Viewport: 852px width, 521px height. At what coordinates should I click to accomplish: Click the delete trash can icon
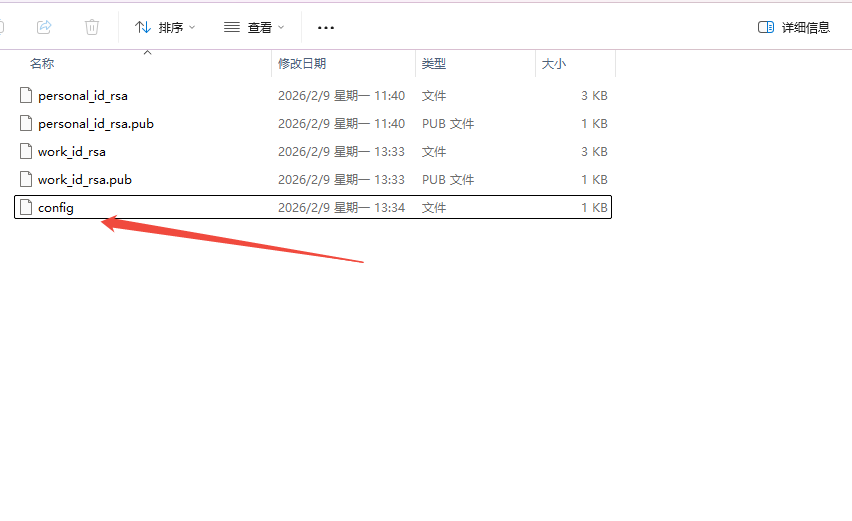tap(92, 27)
